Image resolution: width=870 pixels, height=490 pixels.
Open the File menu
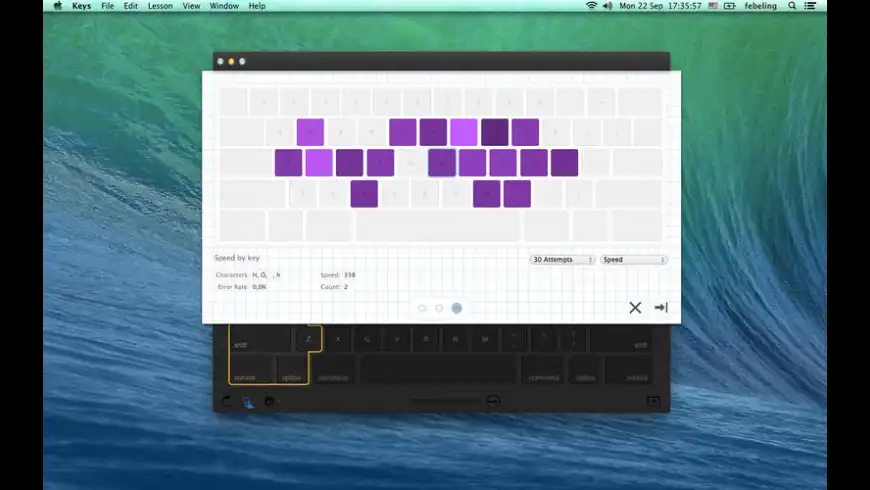(108, 6)
